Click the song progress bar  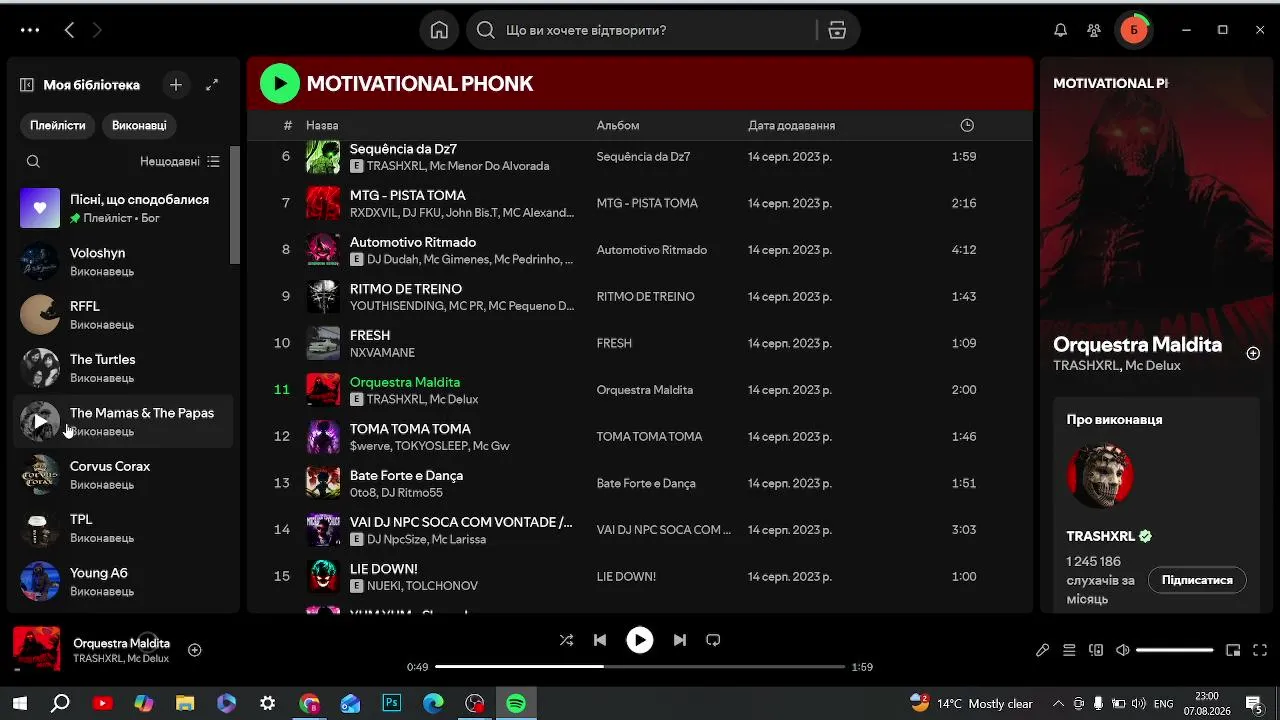click(x=640, y=667)
